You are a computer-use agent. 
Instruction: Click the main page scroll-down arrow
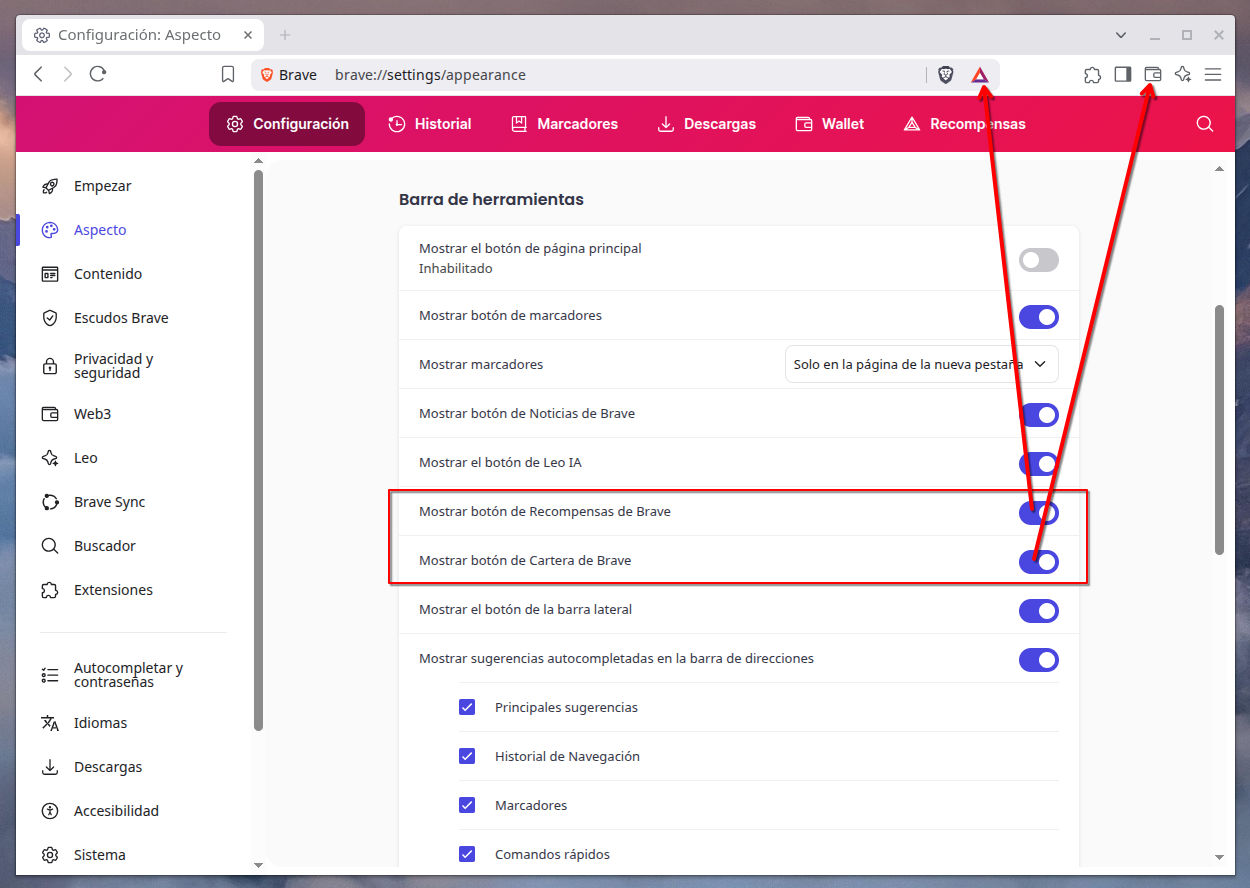pos(1219,857)
